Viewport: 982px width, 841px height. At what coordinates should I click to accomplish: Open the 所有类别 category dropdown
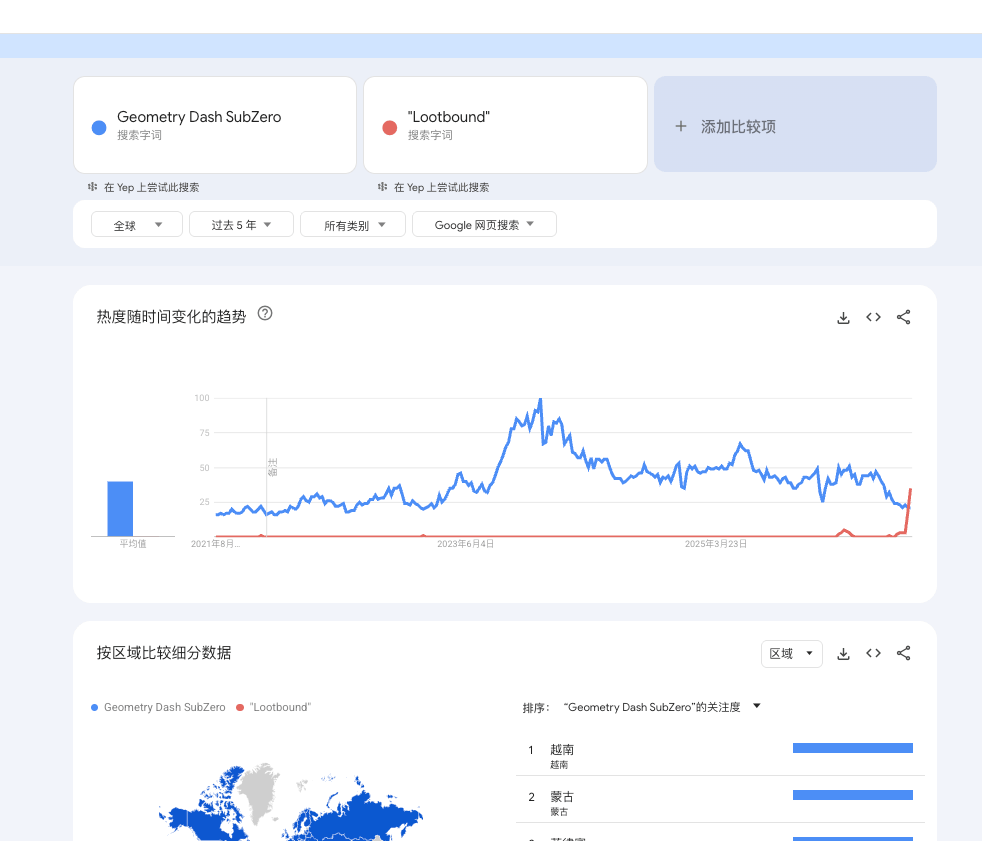coord(353,224)
